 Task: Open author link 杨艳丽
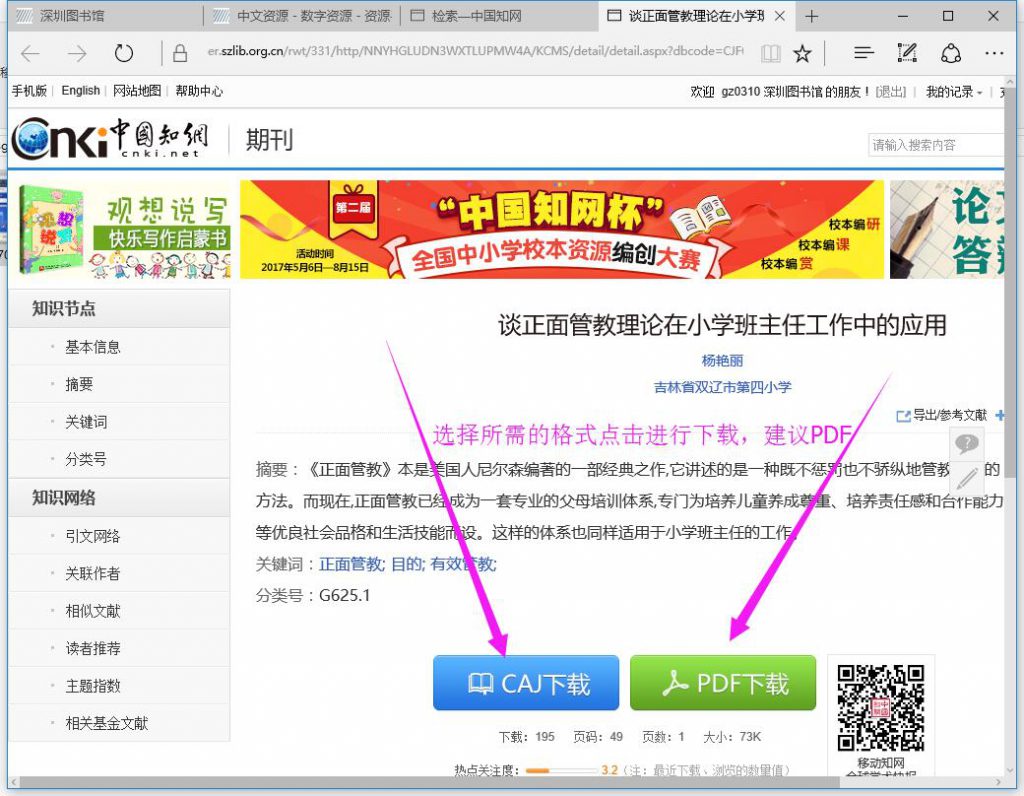[722, 360]
